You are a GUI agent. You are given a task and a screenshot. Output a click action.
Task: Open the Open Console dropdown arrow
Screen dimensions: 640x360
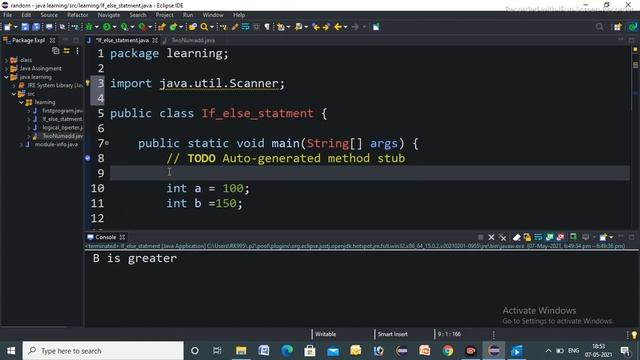[x=611, y=237]
